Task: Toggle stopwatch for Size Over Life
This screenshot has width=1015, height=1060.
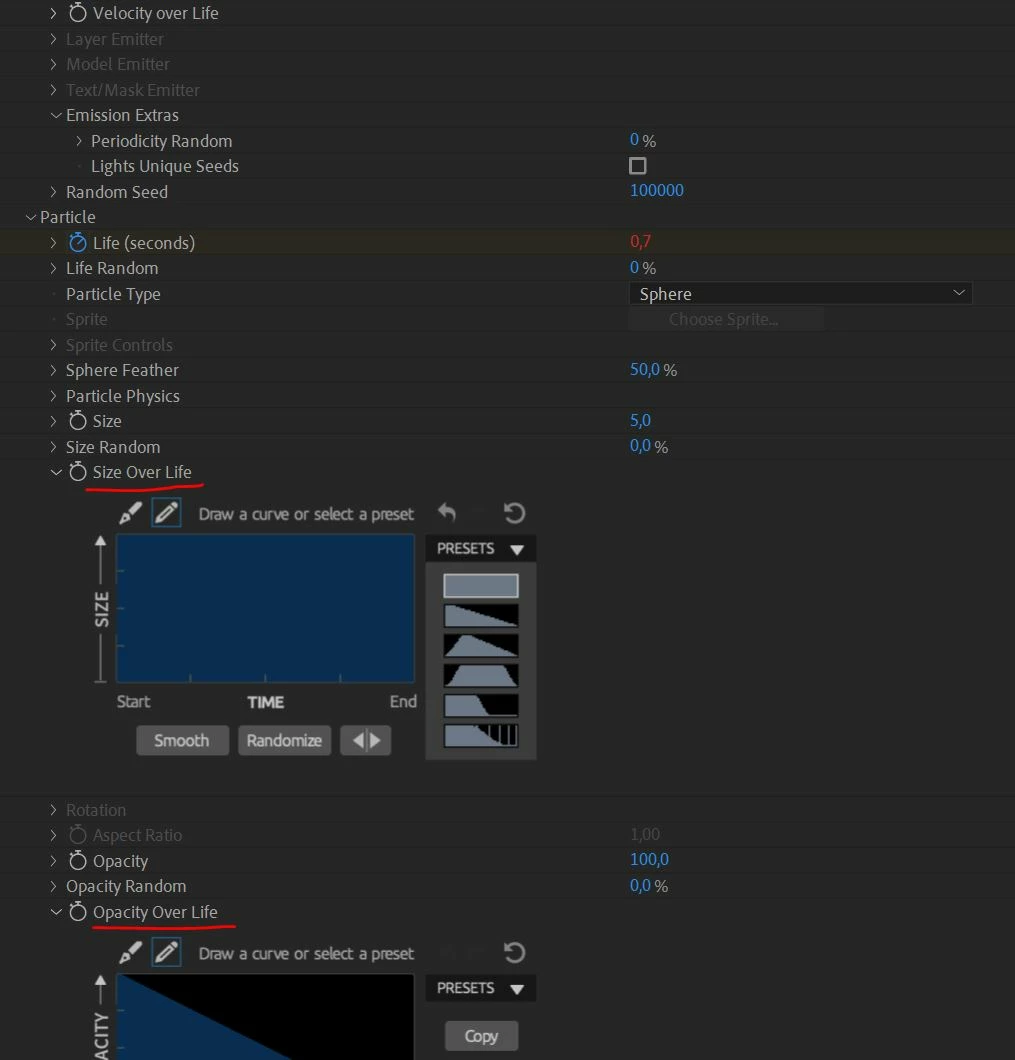Action: (78, 472)
